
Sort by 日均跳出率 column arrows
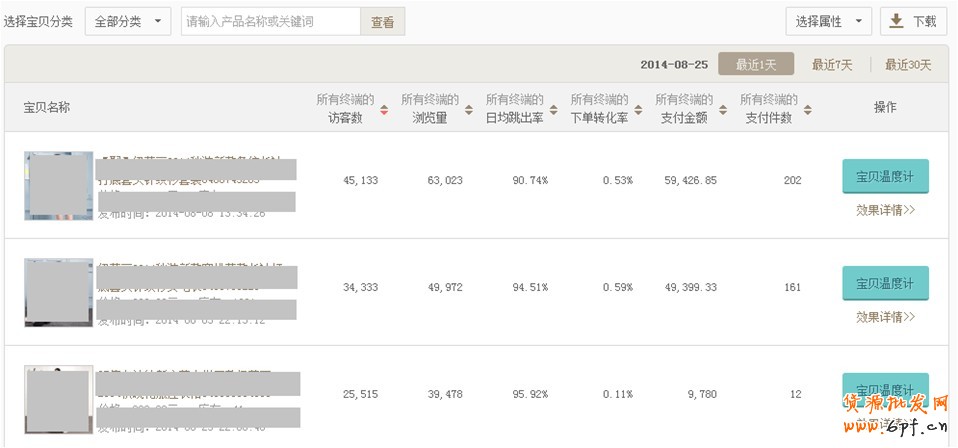554,109
